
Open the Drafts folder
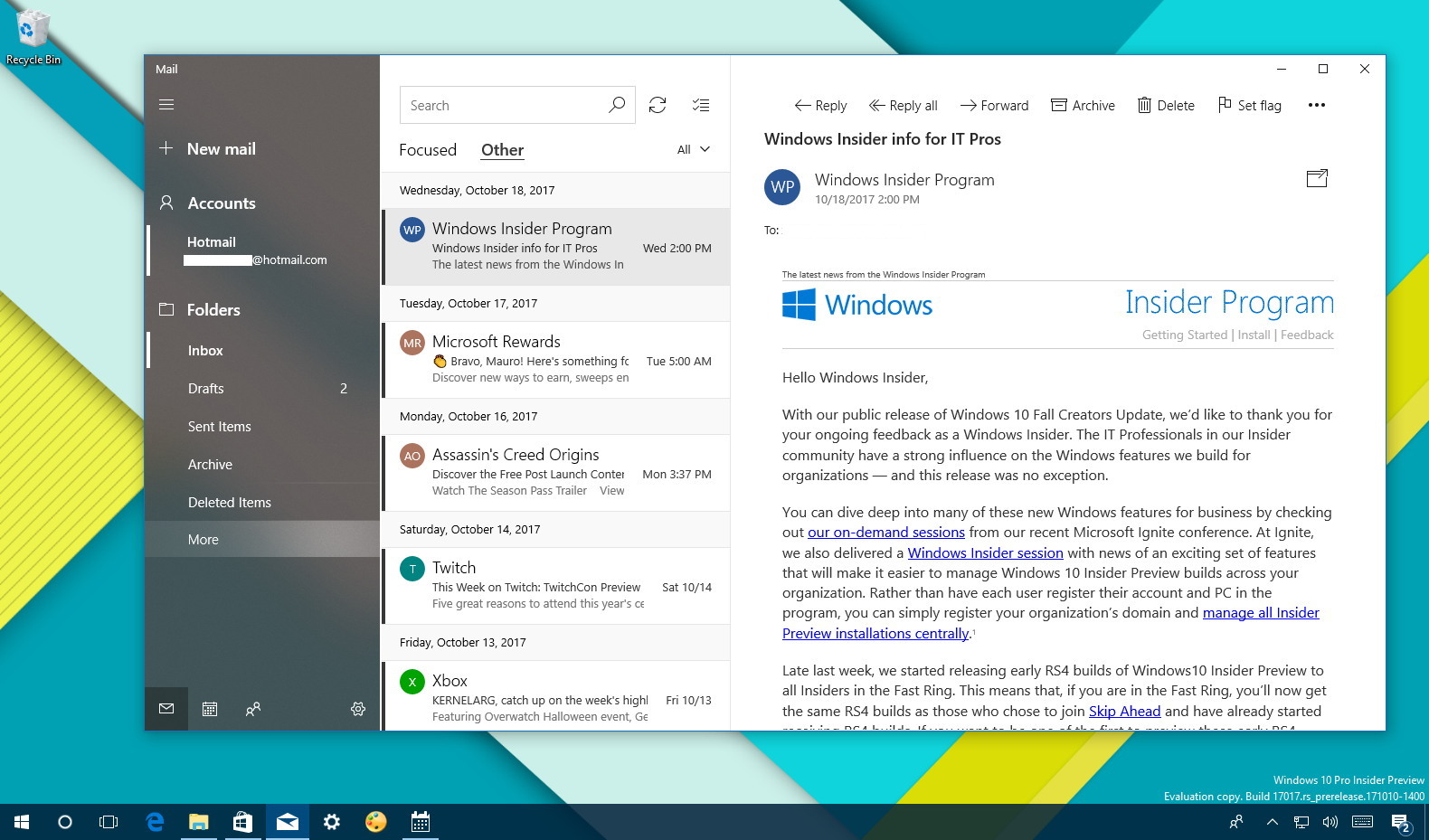(x=262, y=389)
